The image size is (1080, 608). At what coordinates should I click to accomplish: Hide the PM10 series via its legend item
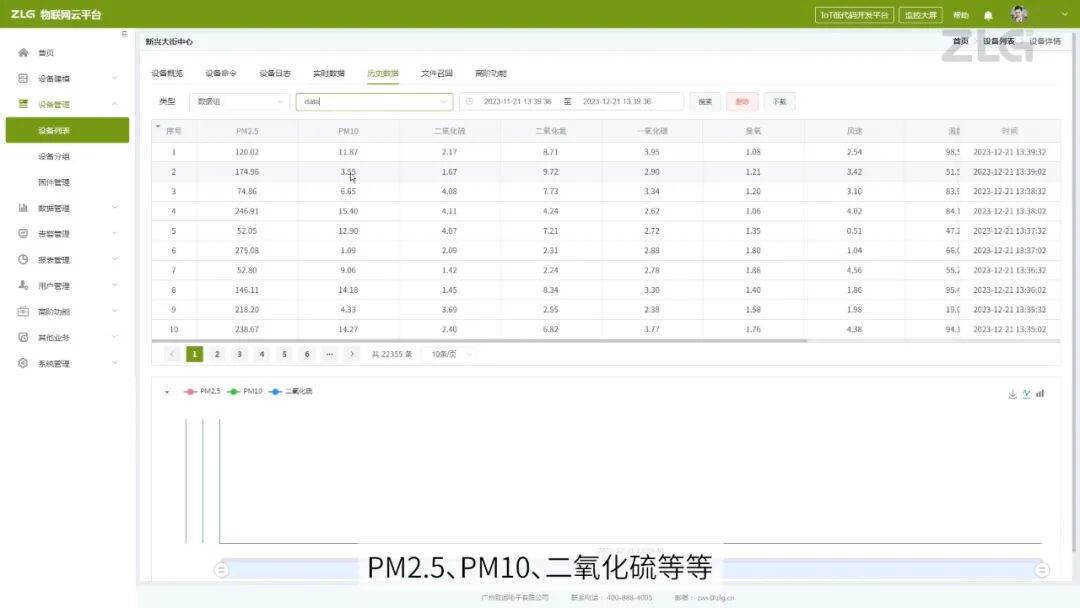[247, 391]
